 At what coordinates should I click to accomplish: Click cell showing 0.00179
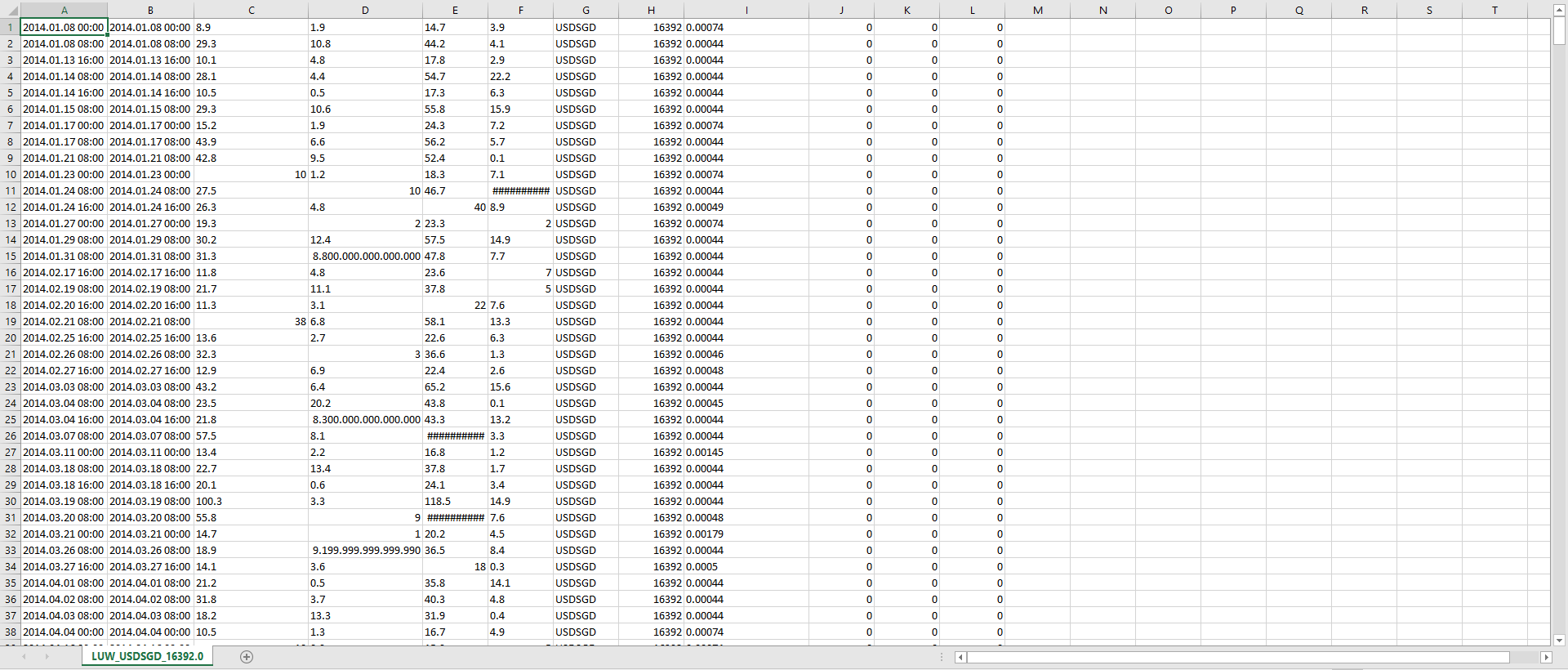point(746,534)
